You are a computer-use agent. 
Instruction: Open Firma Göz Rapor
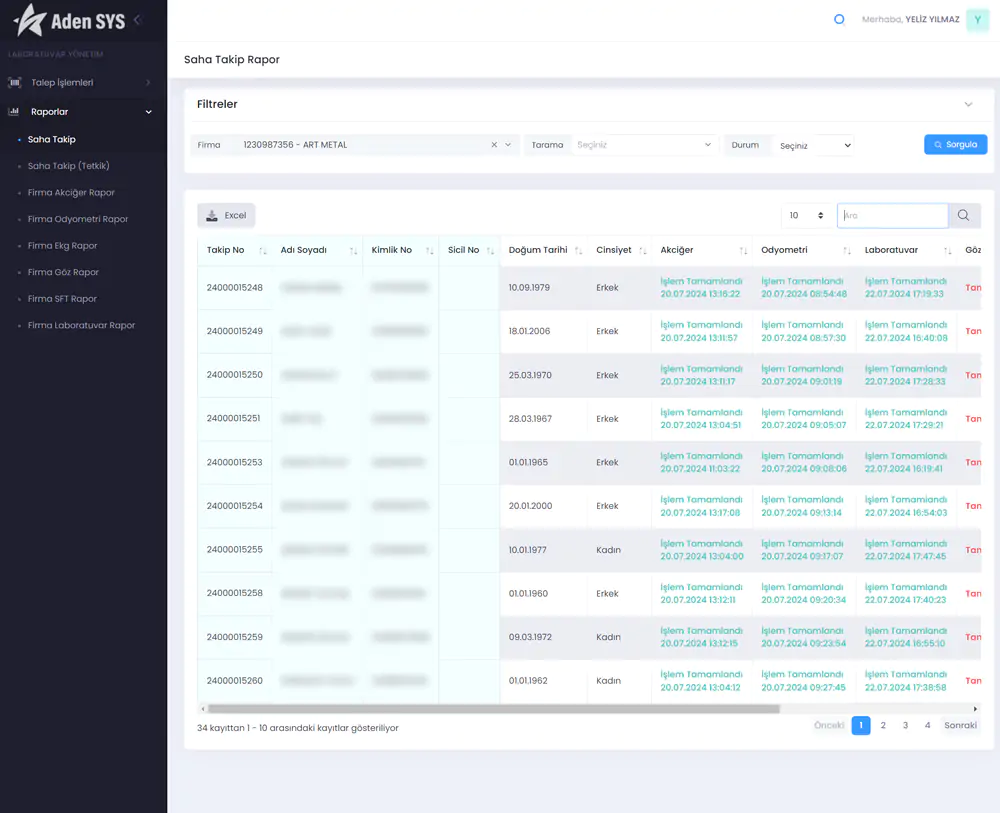click(x=63, y=272)
